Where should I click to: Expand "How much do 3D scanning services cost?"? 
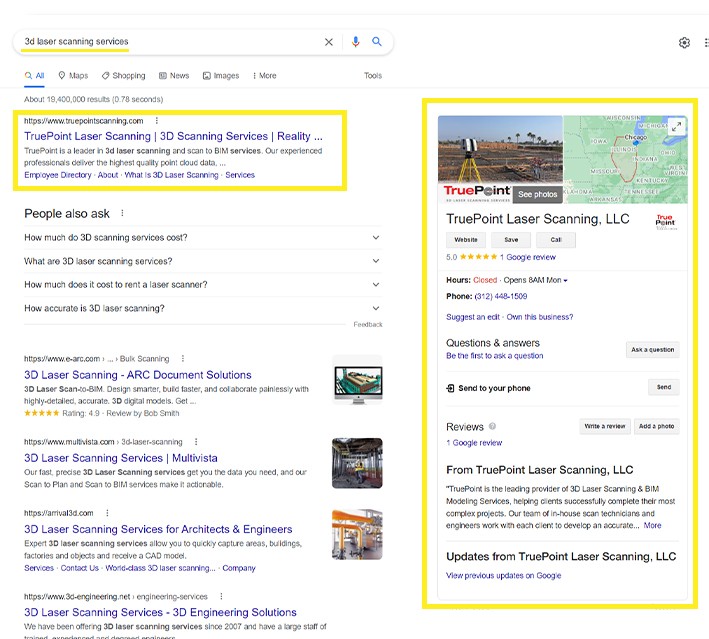[376, 238]
